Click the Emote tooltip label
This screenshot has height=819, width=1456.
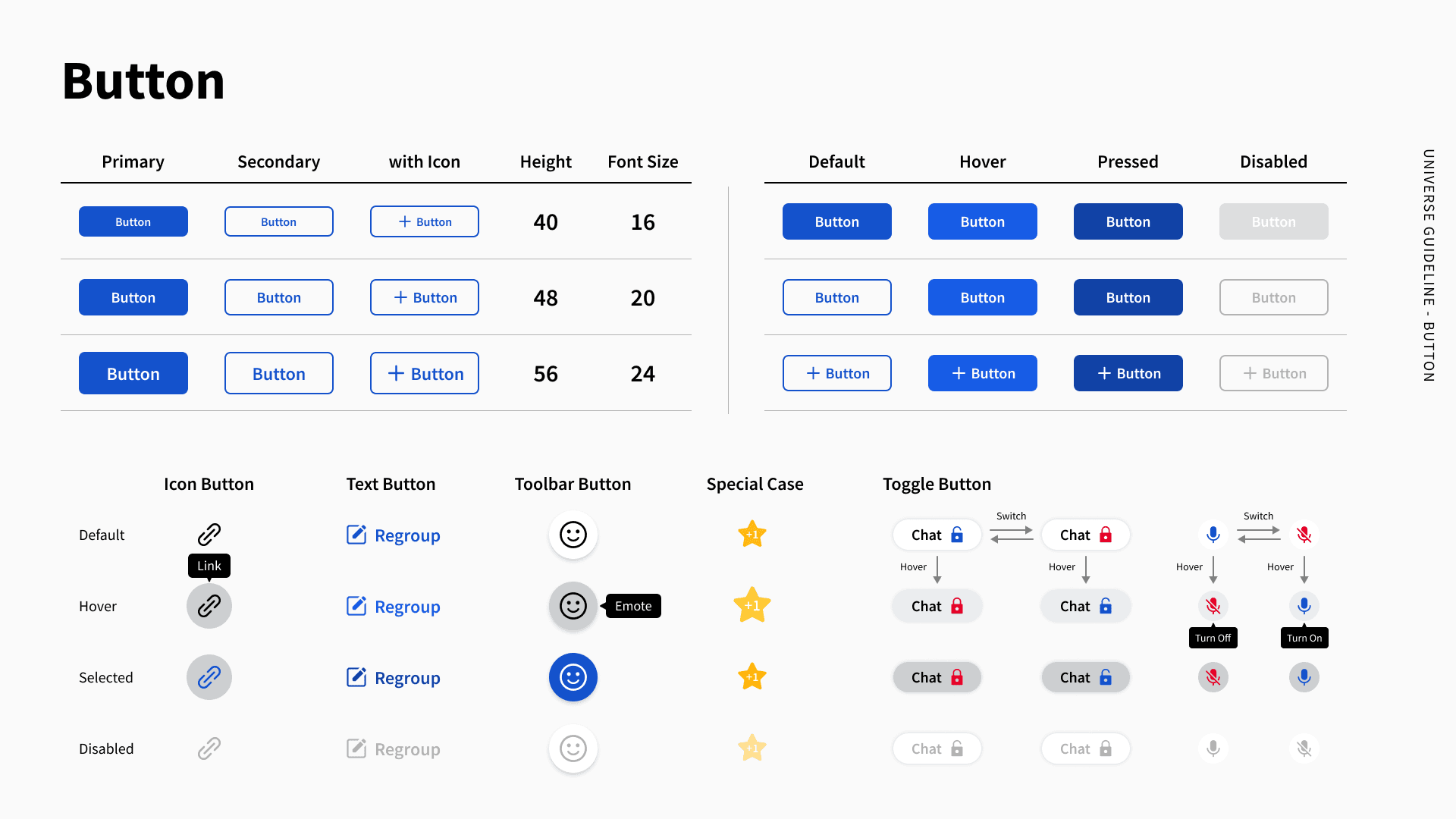point(633,606)
